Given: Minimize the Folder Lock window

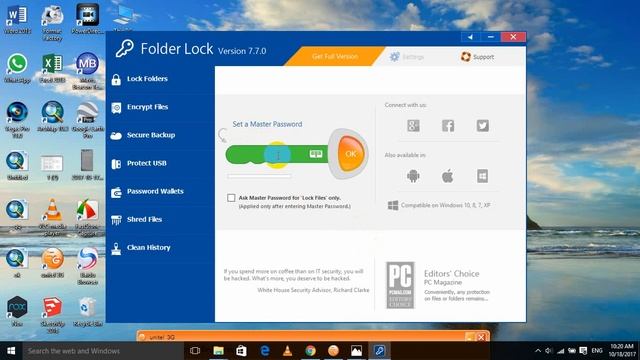Looking at the screenshot, I should pyautogui.click(x=491, y=37).
